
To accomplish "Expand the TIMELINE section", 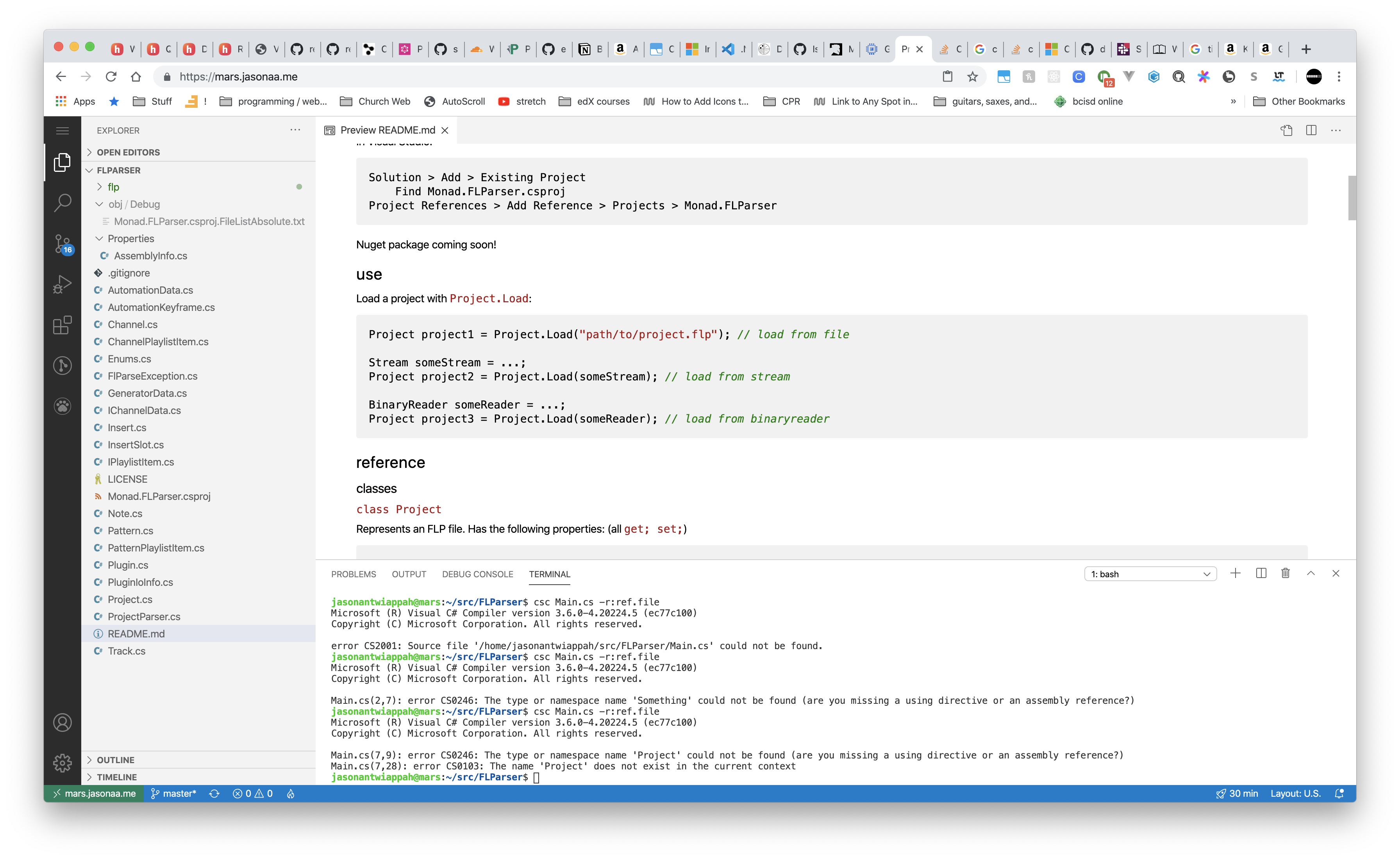I will pyautogui.click(x=198, y=776).
